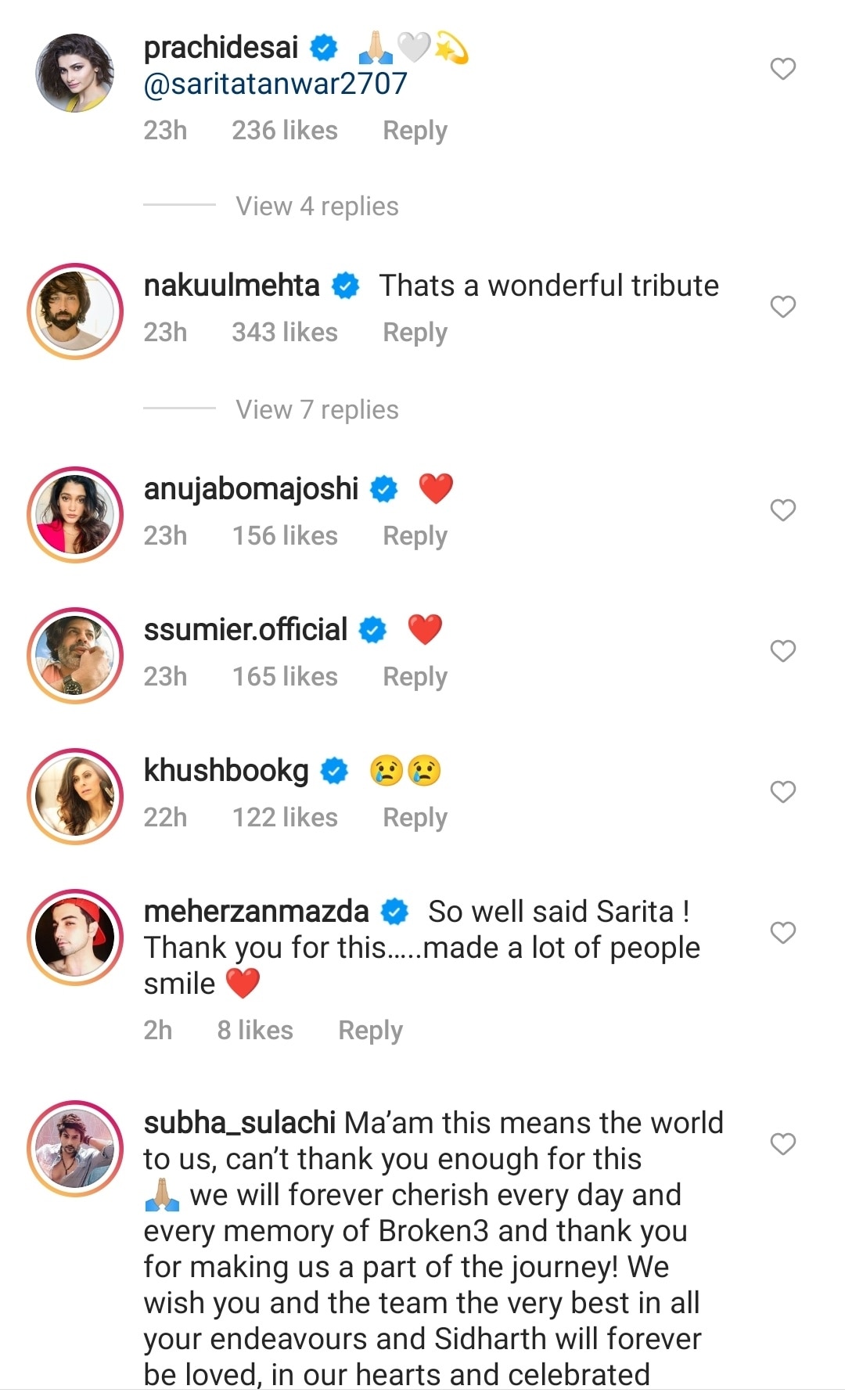Open the @saritatanwar2707 mention
Screen dimensions: 845x1400
pos(275,85)
